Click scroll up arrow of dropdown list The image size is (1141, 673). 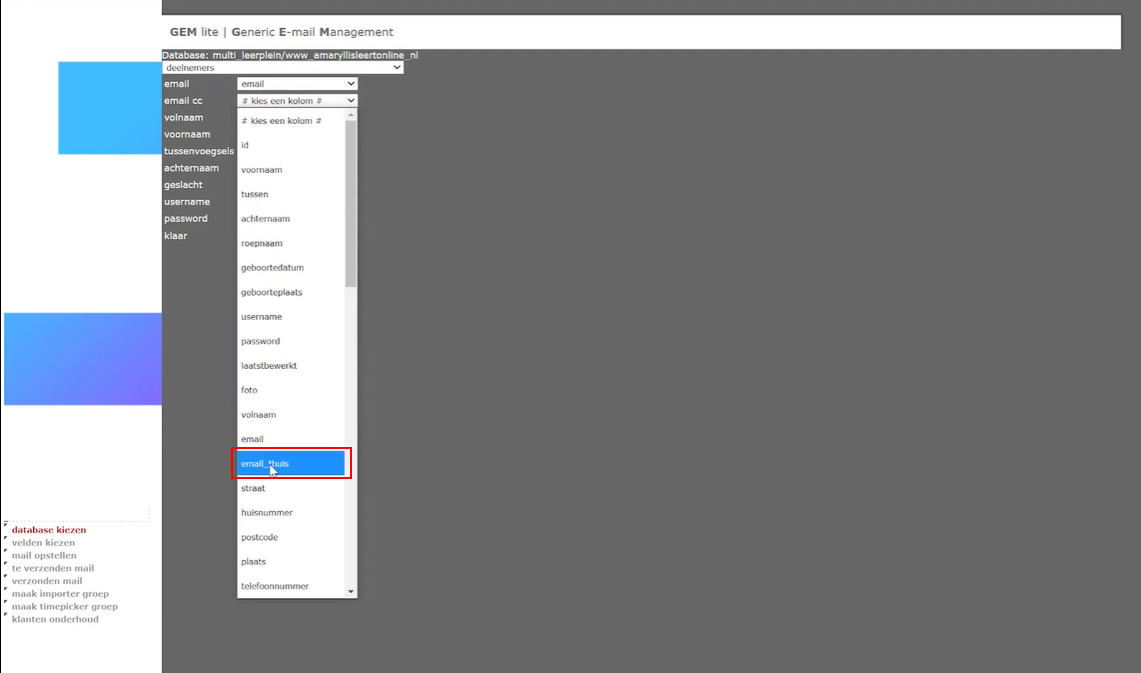pyautogui.click(x=351, y=114)
